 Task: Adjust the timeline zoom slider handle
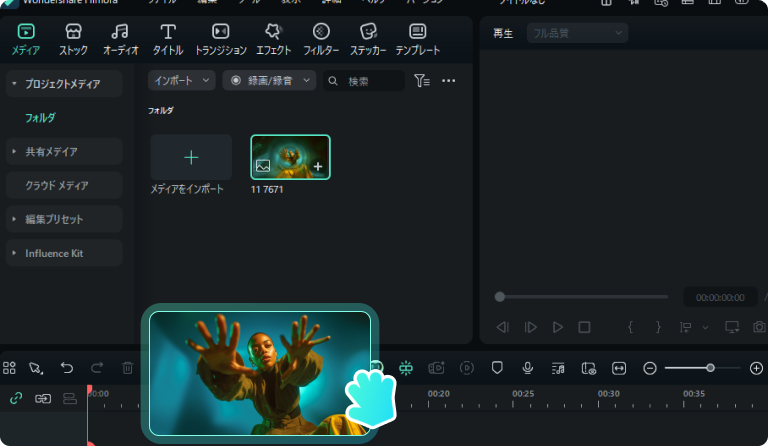pos(710,368)
